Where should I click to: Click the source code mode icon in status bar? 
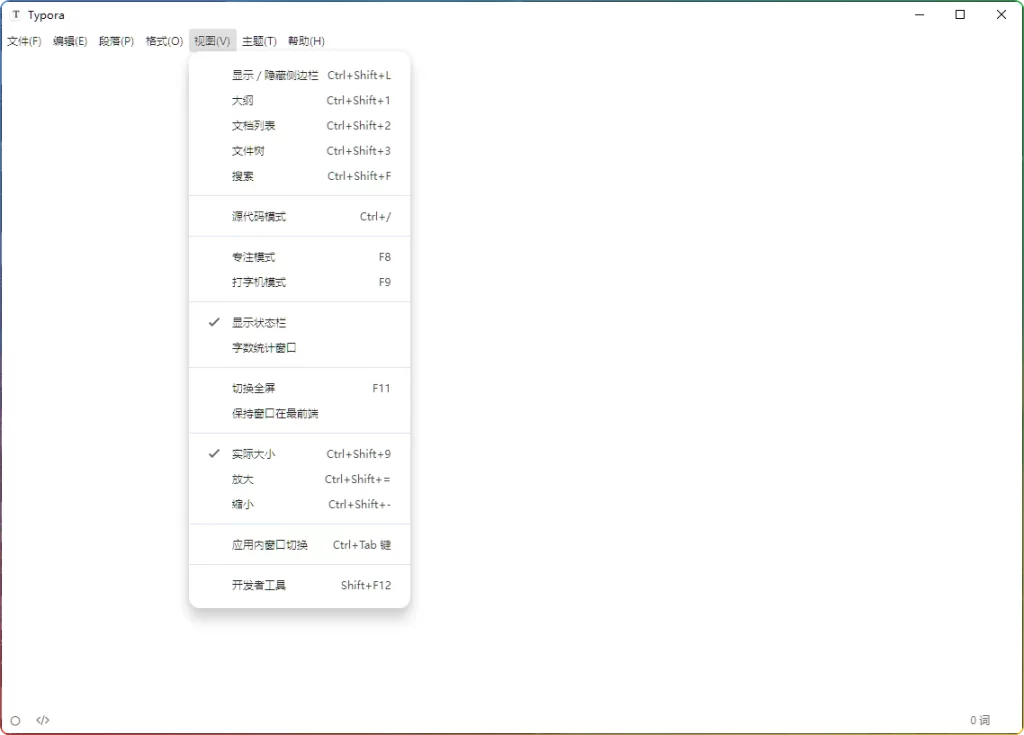[x=44, y=719]
